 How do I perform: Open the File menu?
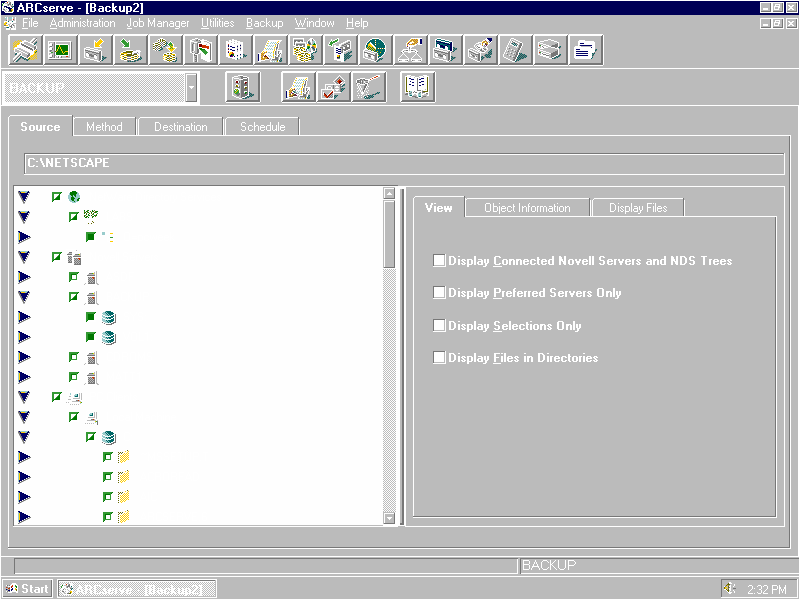(x=30, y=23)
